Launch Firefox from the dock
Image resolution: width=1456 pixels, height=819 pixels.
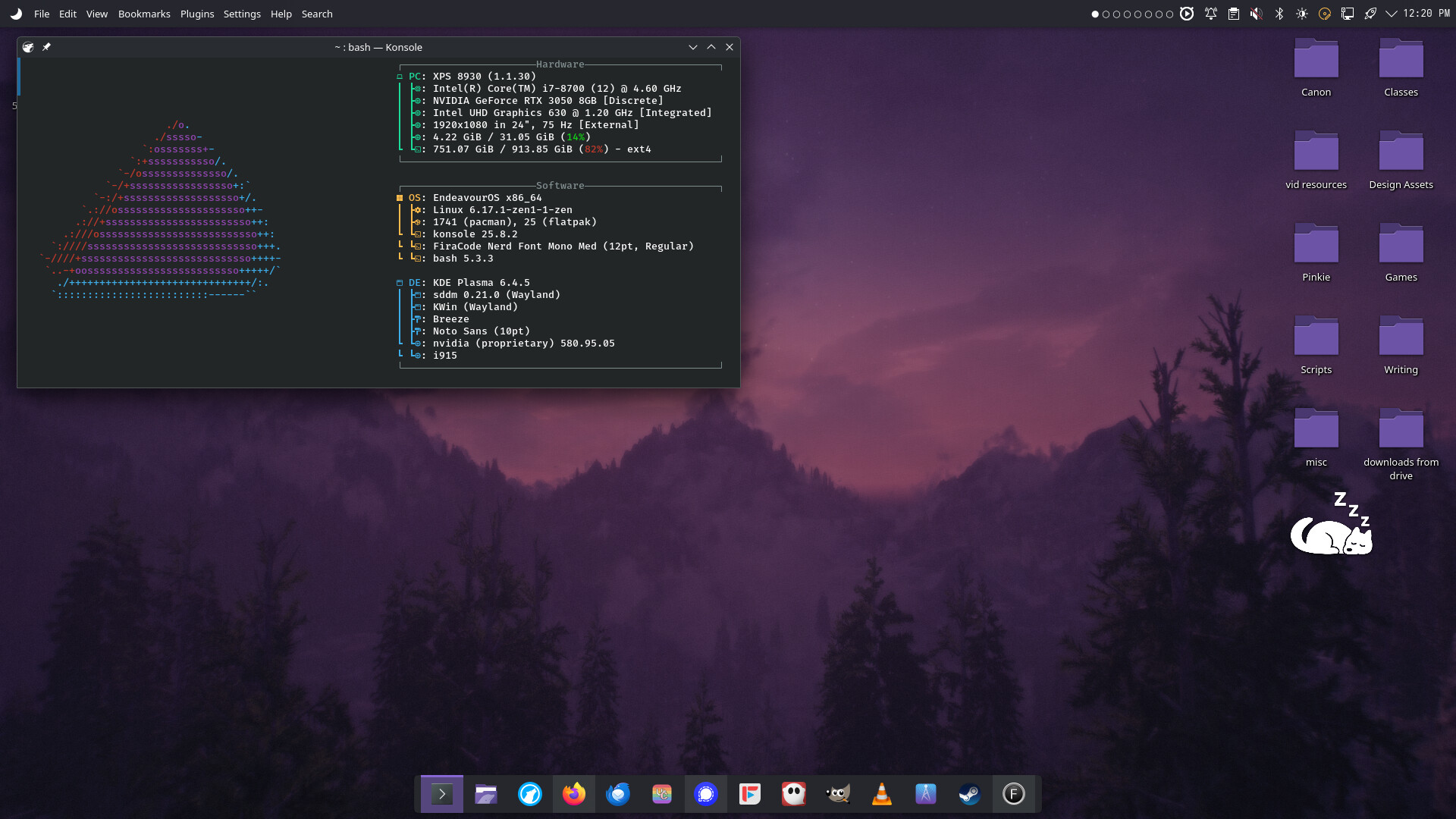pyautogui.click(x=574, y=794)
